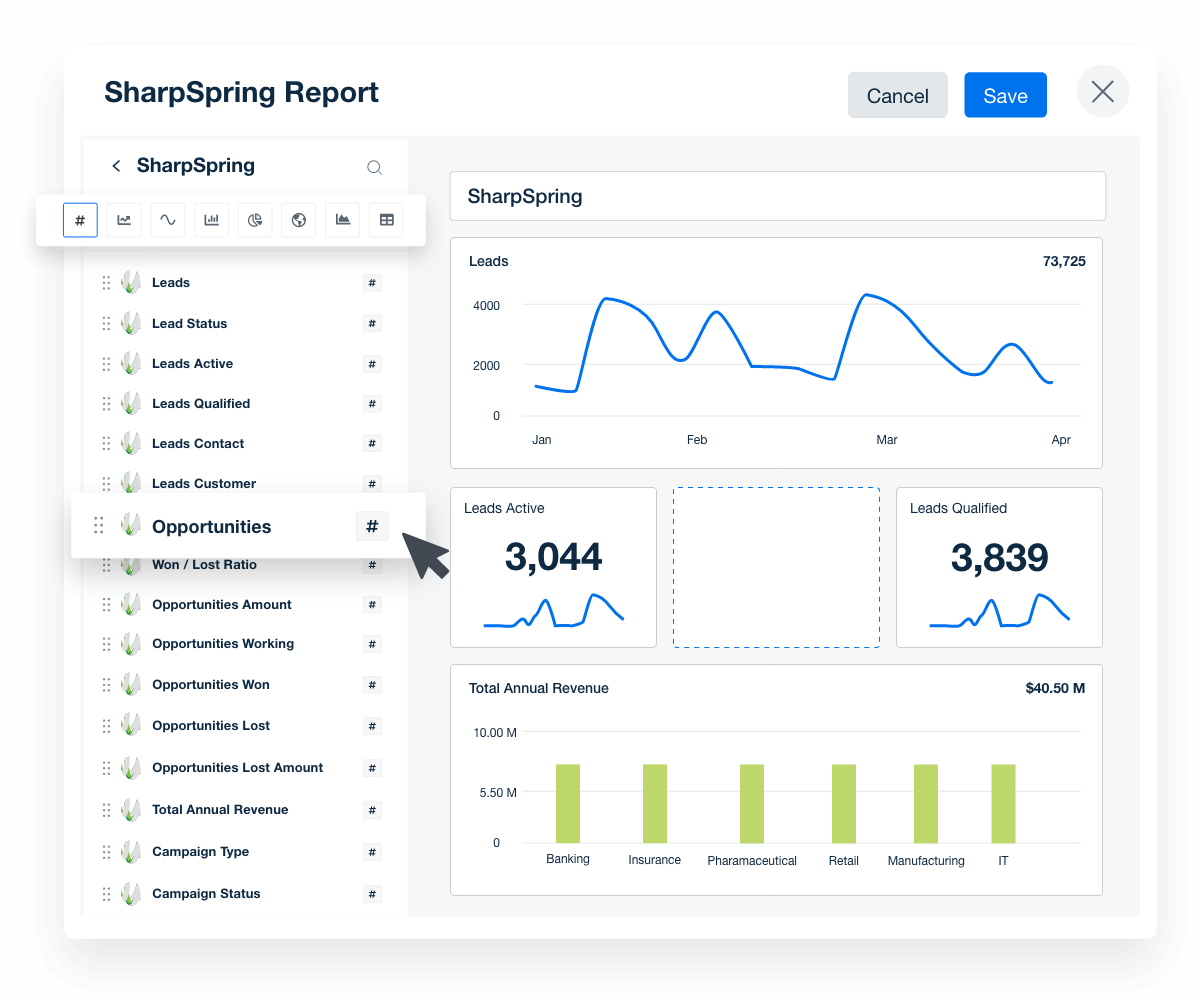The height and width of the screenshot is (1000, 1200).
Task: Toggle the # indicator for Campaign Status
Action: point(371,894)
